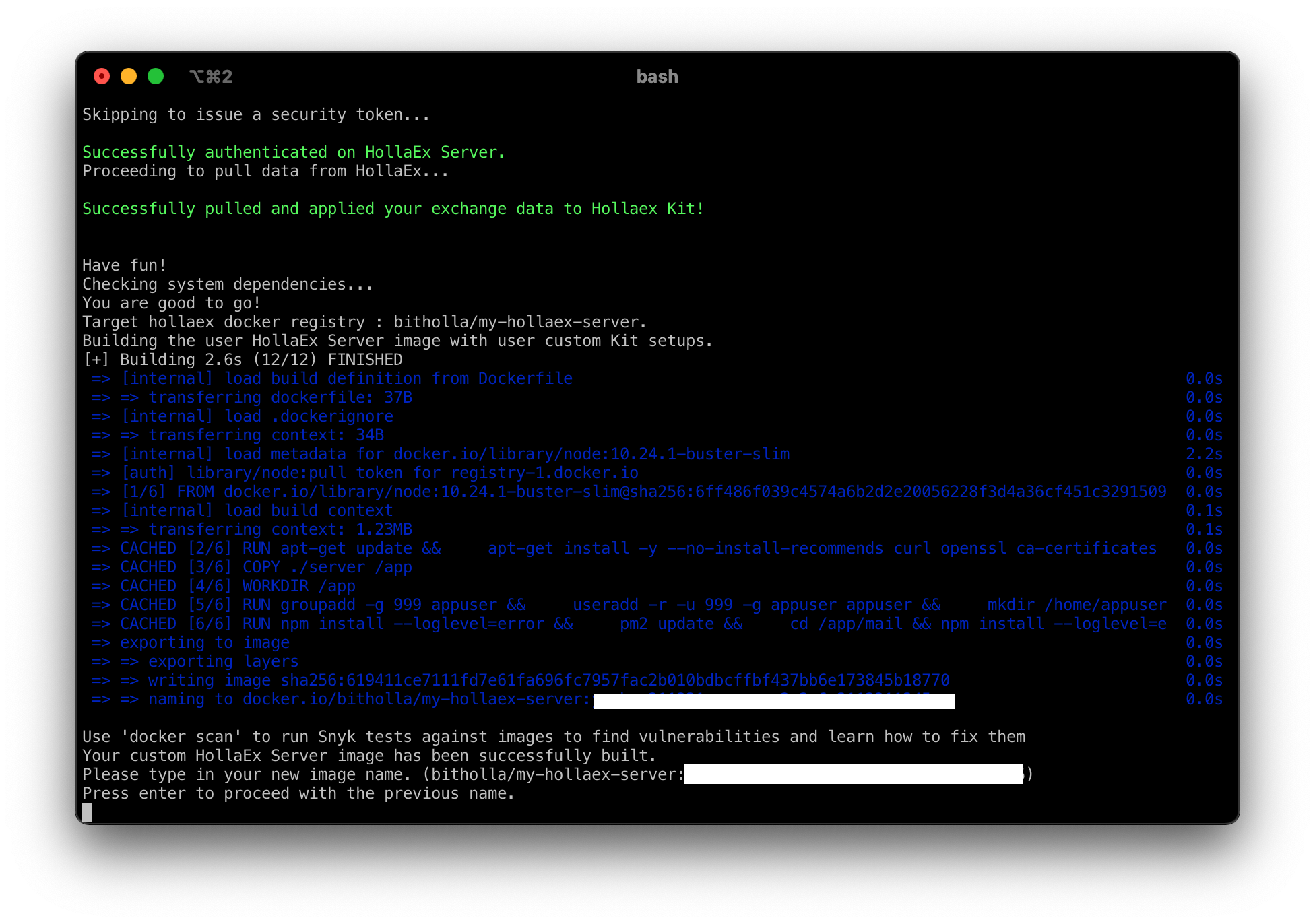Click the terminal cursor block at prompt
Screen dimensions: 1315x924
click(87, 812)
